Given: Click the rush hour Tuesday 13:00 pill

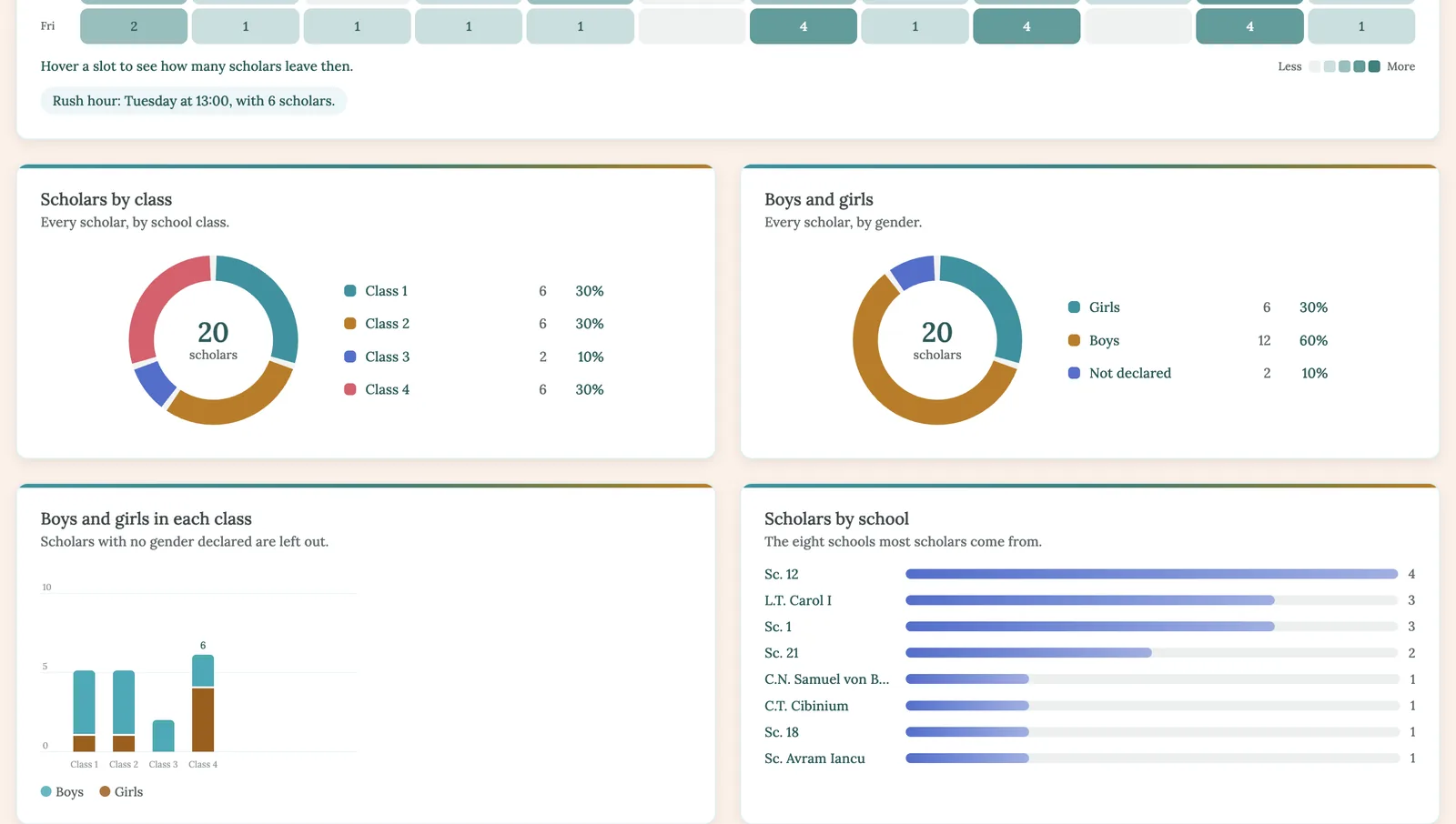Looking at the screenshot, I should pyautogui.click(x=194, y=101).
